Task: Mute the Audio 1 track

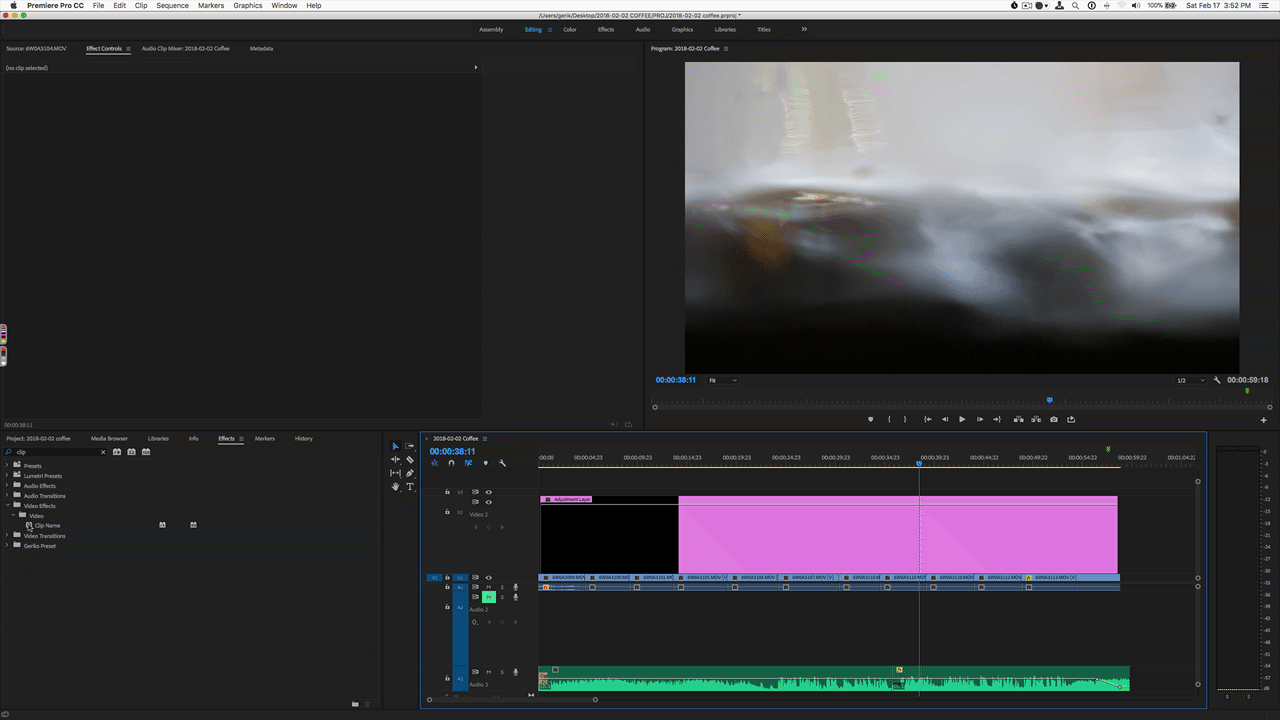Action: coord(489,587)
